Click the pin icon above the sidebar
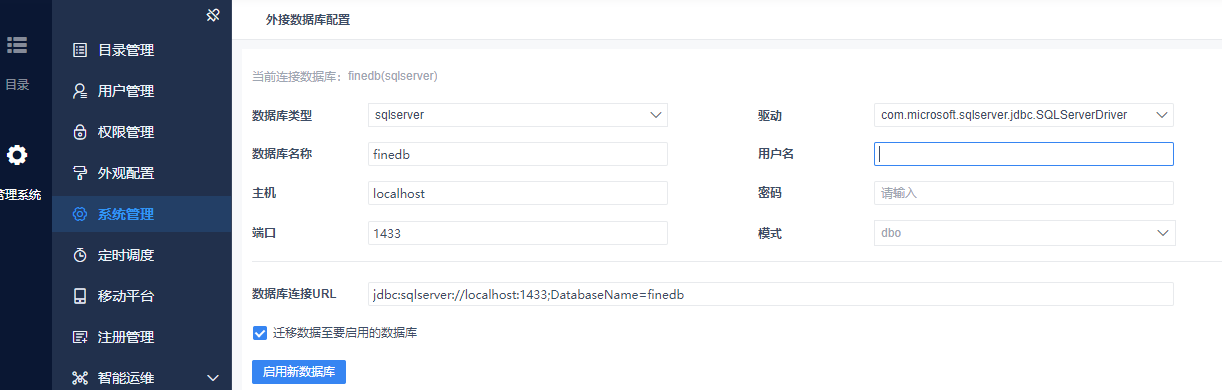The image size is (1222, 390). [212, 15]
